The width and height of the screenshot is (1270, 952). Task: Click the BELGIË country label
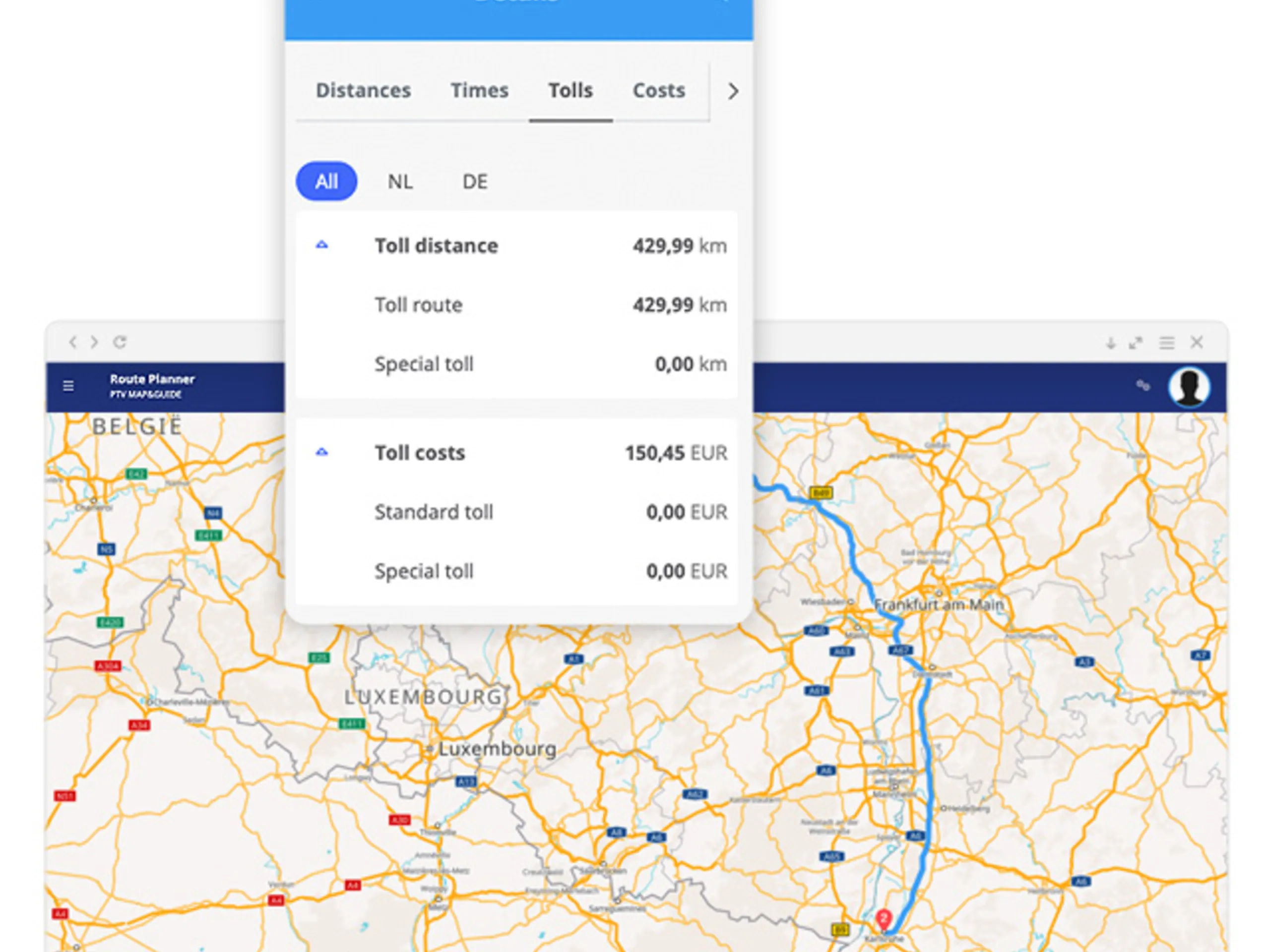137,426
